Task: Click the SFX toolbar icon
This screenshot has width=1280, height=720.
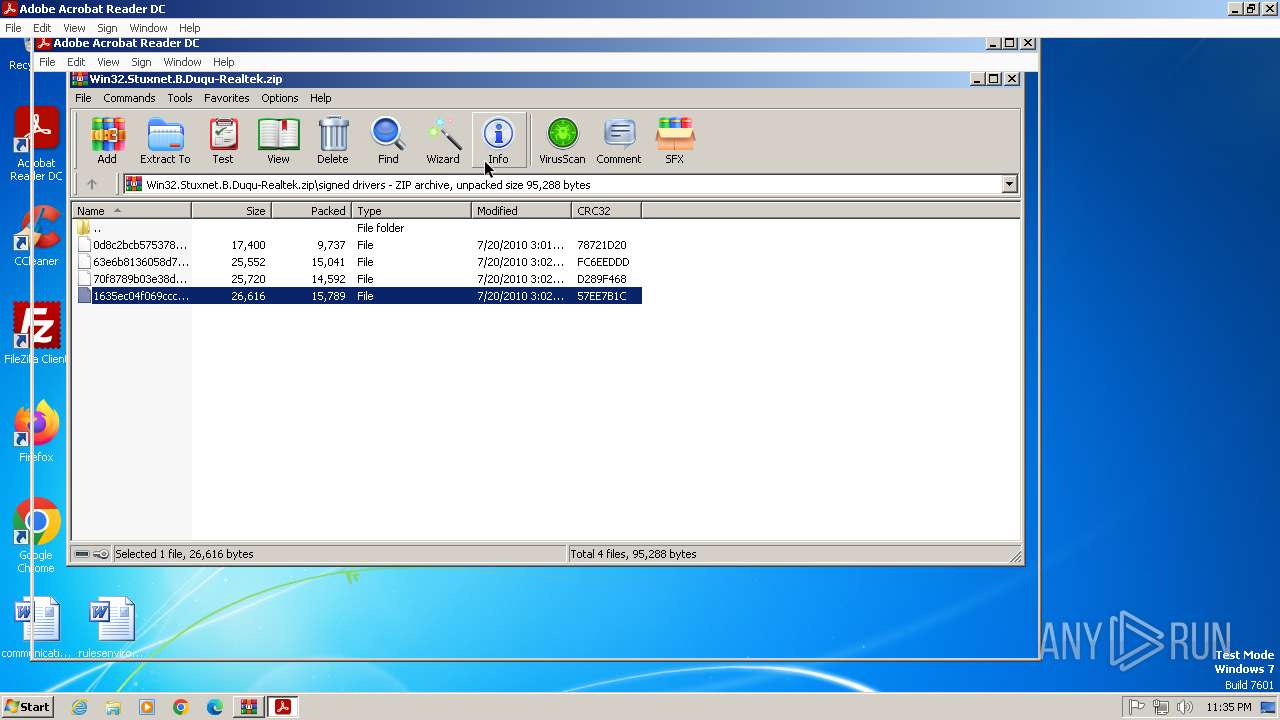Action: click(x=675, y=141)
